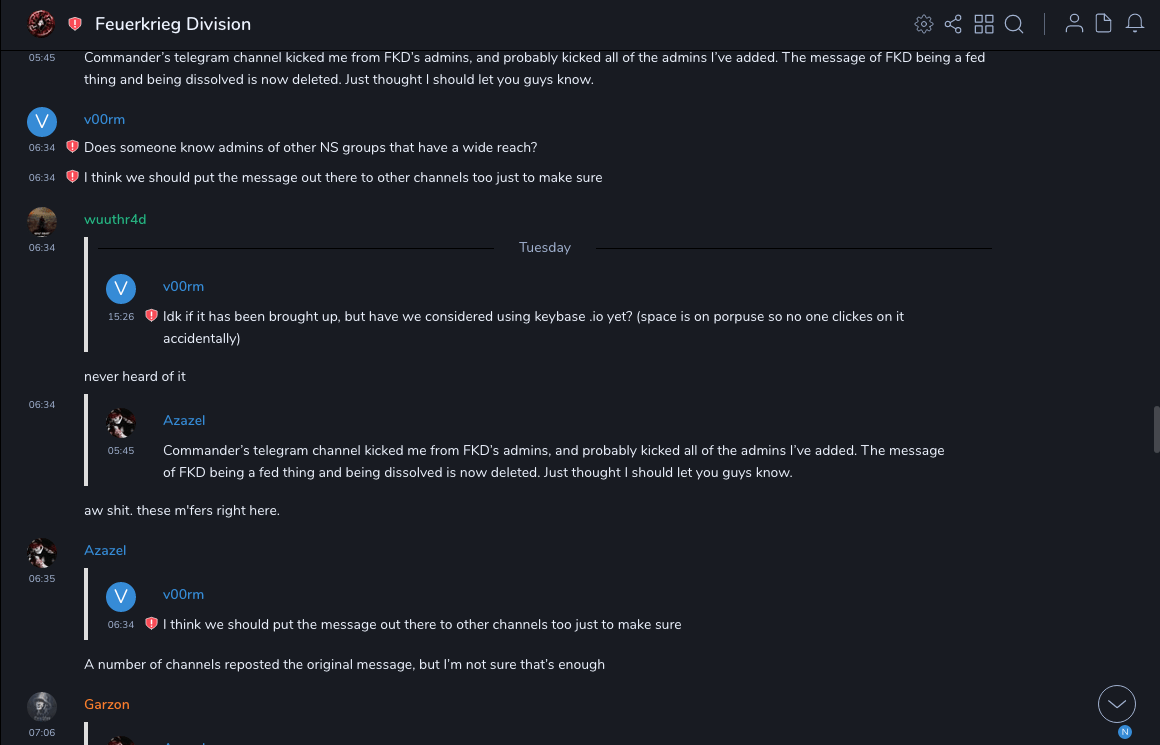Open v00rm's username at top of chat
The height and width of the screenshot is (745, 1160).
(x=104, y=120)
